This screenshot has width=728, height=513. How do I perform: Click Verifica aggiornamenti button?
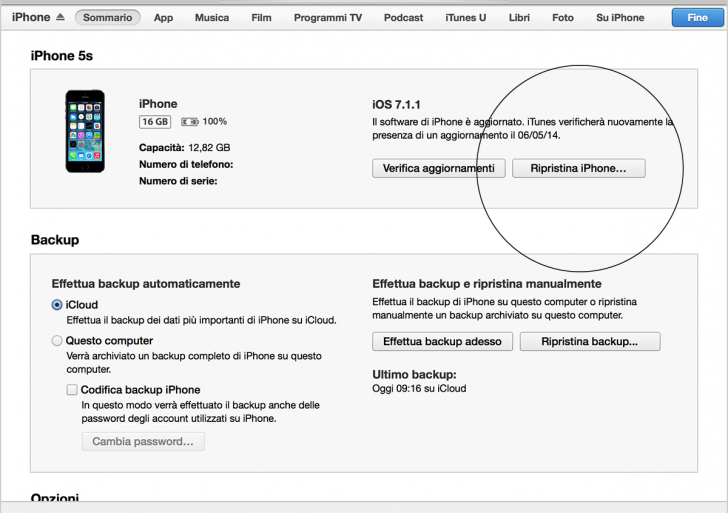point(439,169)
